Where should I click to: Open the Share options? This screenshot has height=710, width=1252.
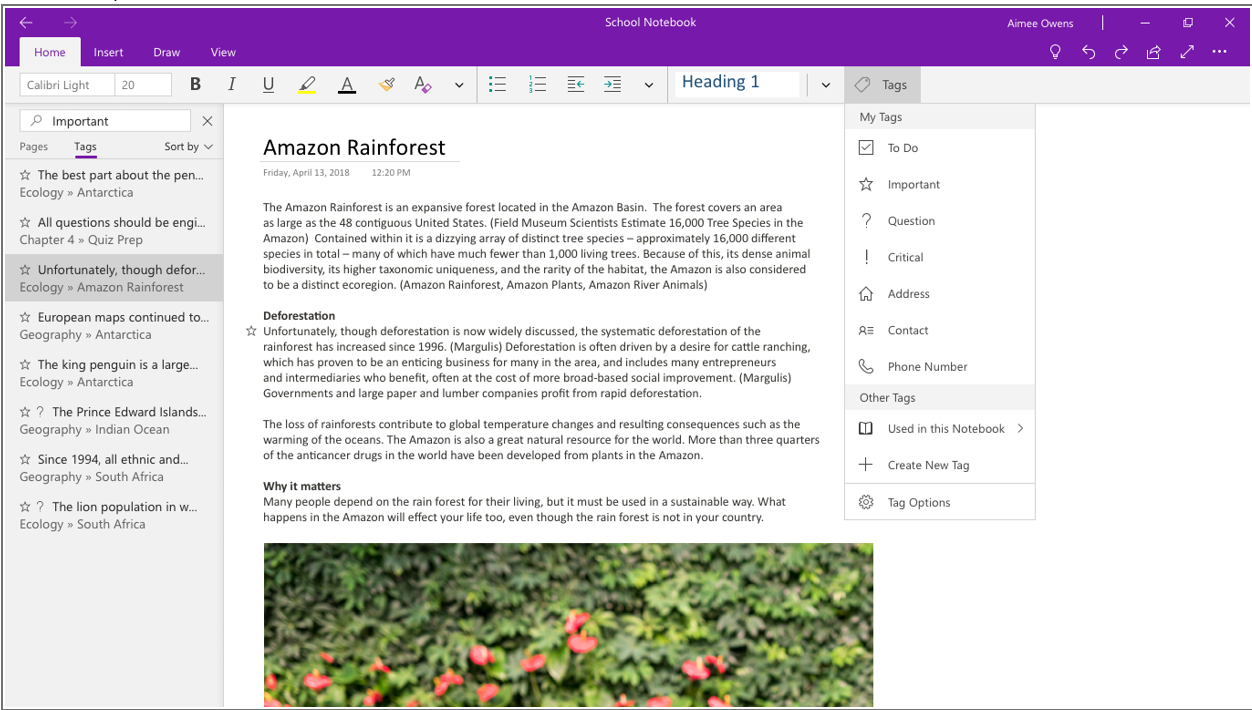point(1153,50)
